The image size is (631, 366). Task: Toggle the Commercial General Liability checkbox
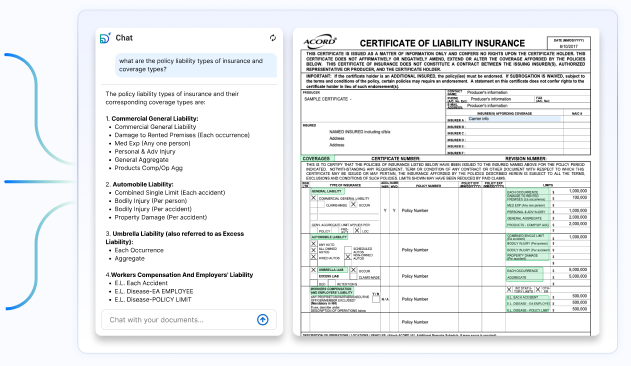click(313, 198)
